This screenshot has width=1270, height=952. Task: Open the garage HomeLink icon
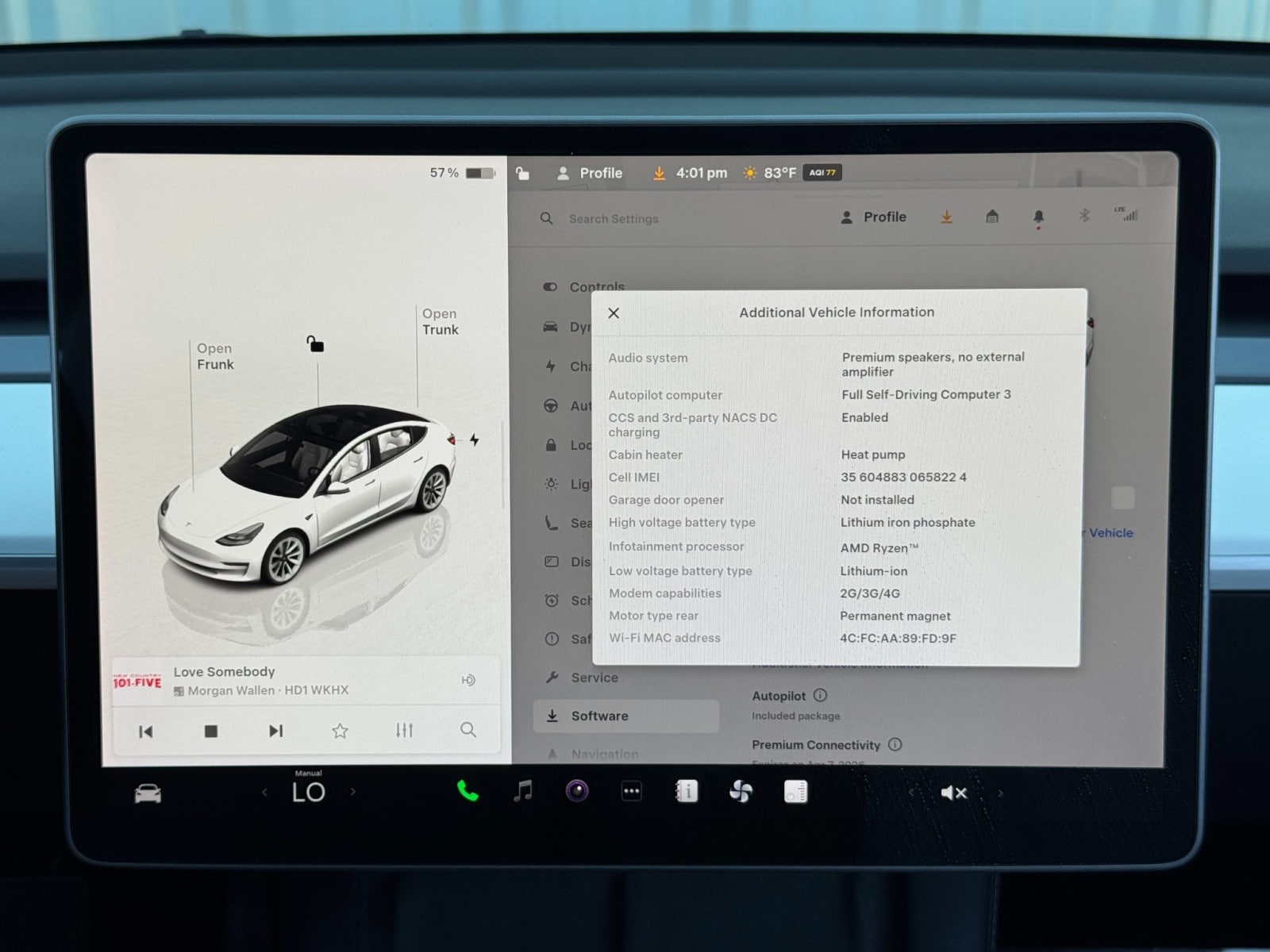pyautogui.click(x=992, y=217)
